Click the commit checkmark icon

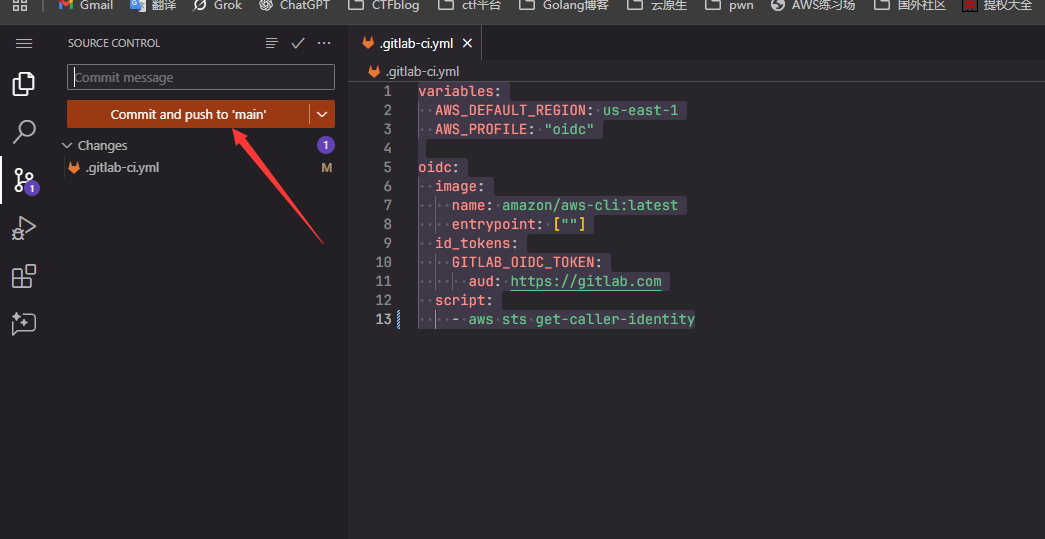pos(297,43)
